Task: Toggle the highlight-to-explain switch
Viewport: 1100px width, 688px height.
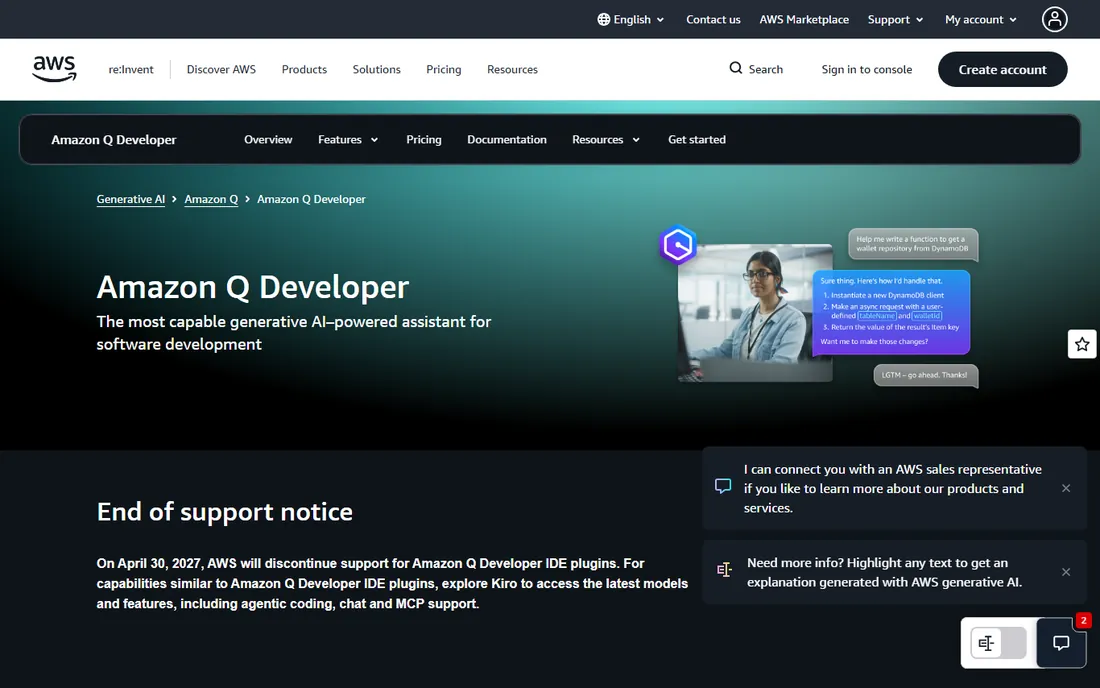Action: point(998,642)
